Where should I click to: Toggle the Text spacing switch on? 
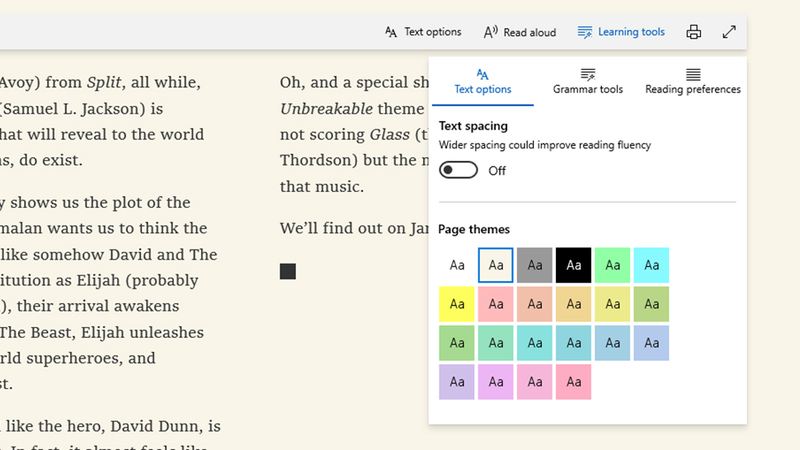(458, 170)
